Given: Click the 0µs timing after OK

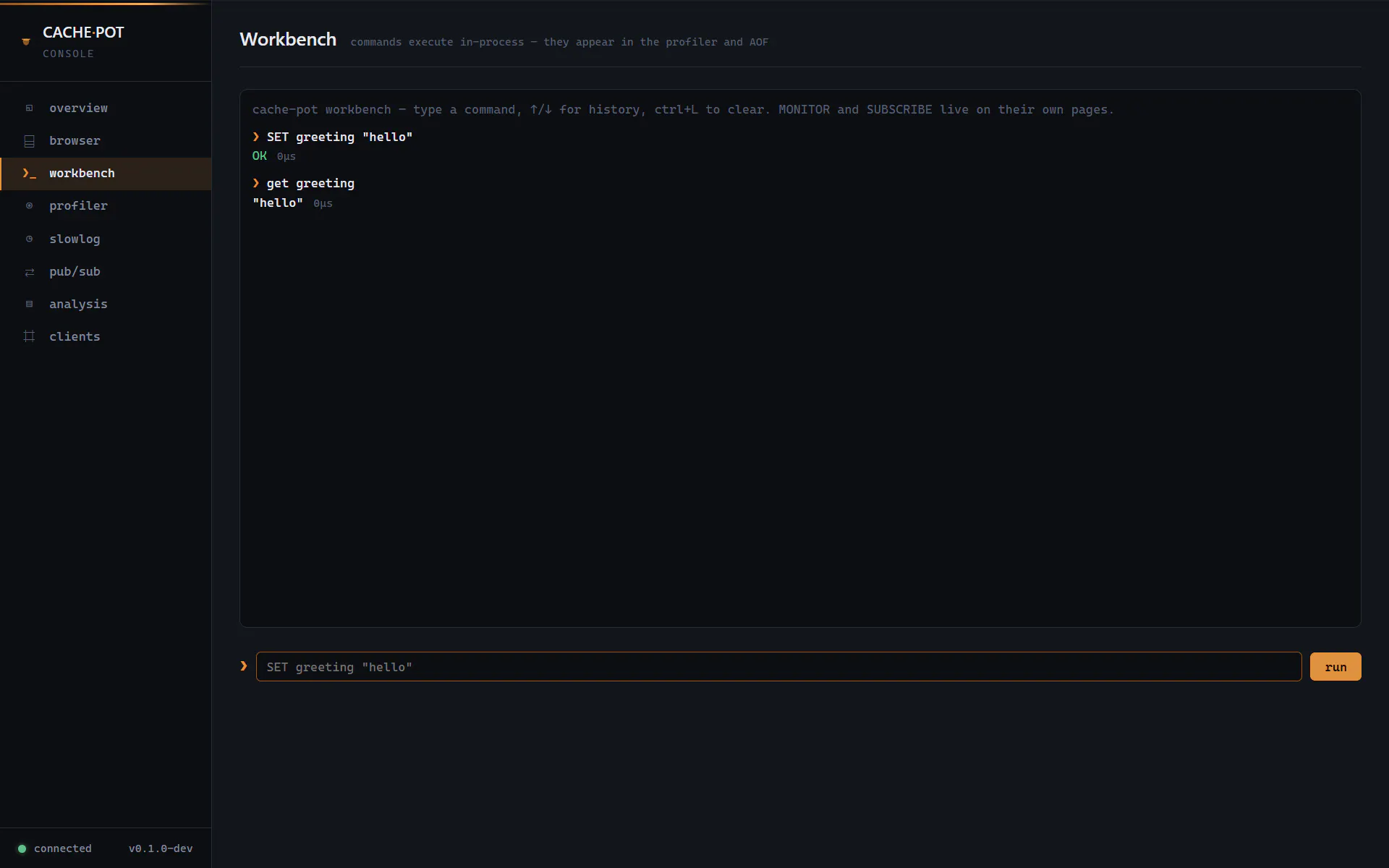Looking at the screenshot, I should point(286,157).
